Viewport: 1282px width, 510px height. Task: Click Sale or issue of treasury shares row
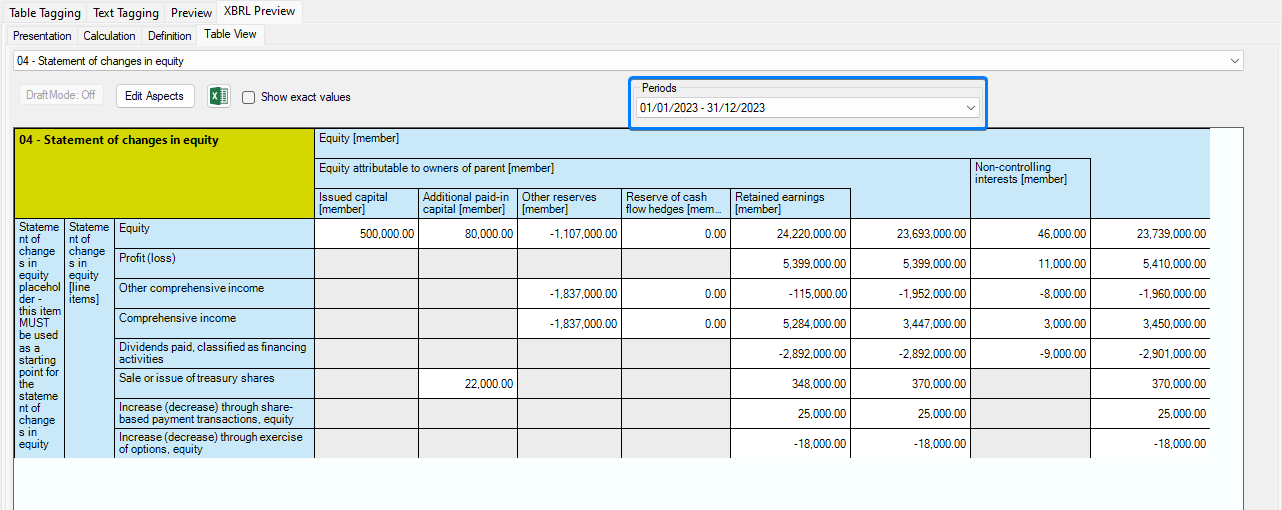[214, 383]
